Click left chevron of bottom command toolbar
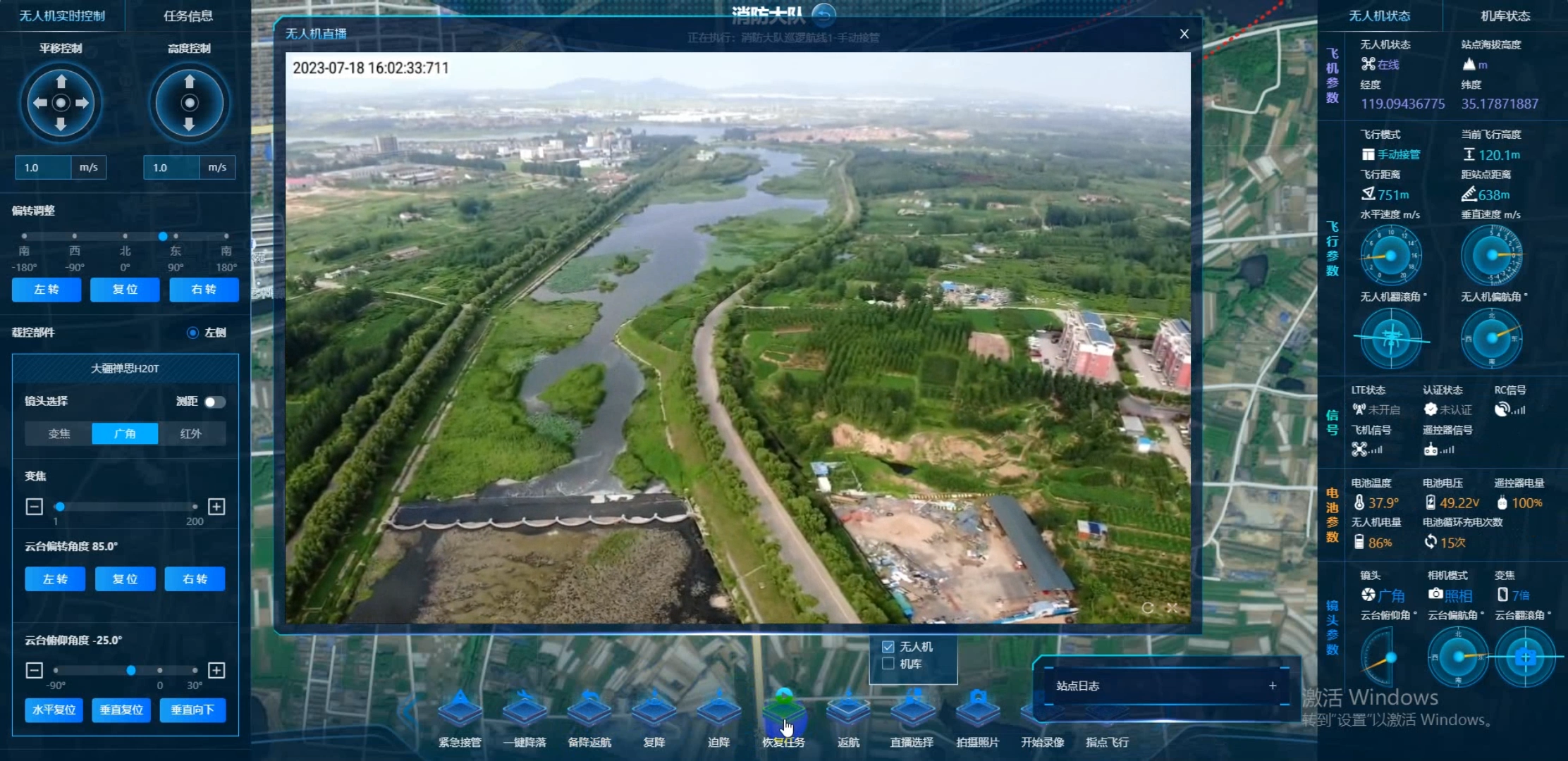Image resolution: width=1568 pixels, height=761 pixels. click(408, 710)
